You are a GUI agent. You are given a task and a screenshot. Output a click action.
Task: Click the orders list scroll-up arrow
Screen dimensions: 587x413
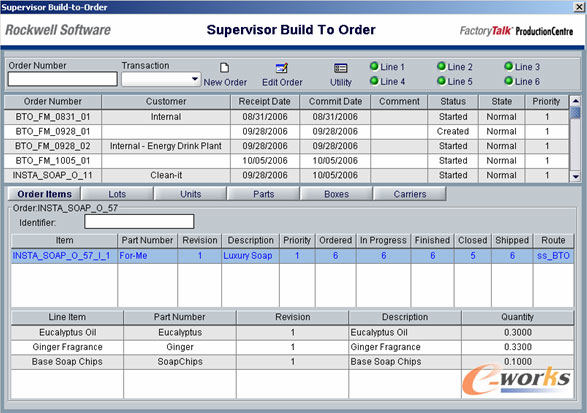pos(575,101)
